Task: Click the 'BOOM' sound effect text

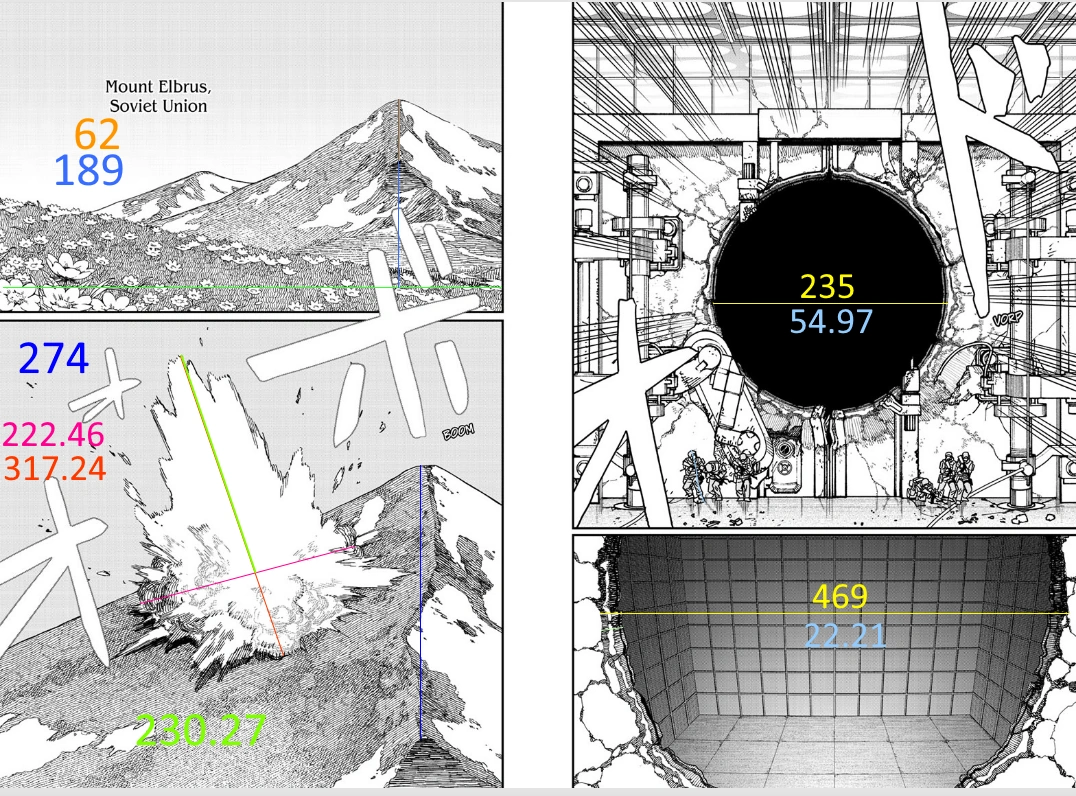Action: click(x=458, y=432)
